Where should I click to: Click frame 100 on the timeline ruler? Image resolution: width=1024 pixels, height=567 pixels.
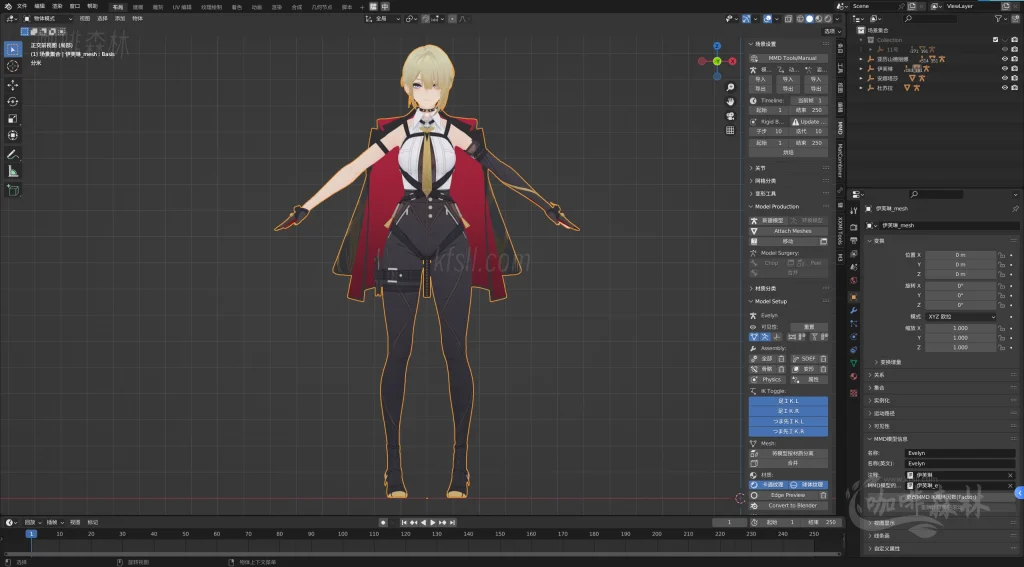click(343, 534)
